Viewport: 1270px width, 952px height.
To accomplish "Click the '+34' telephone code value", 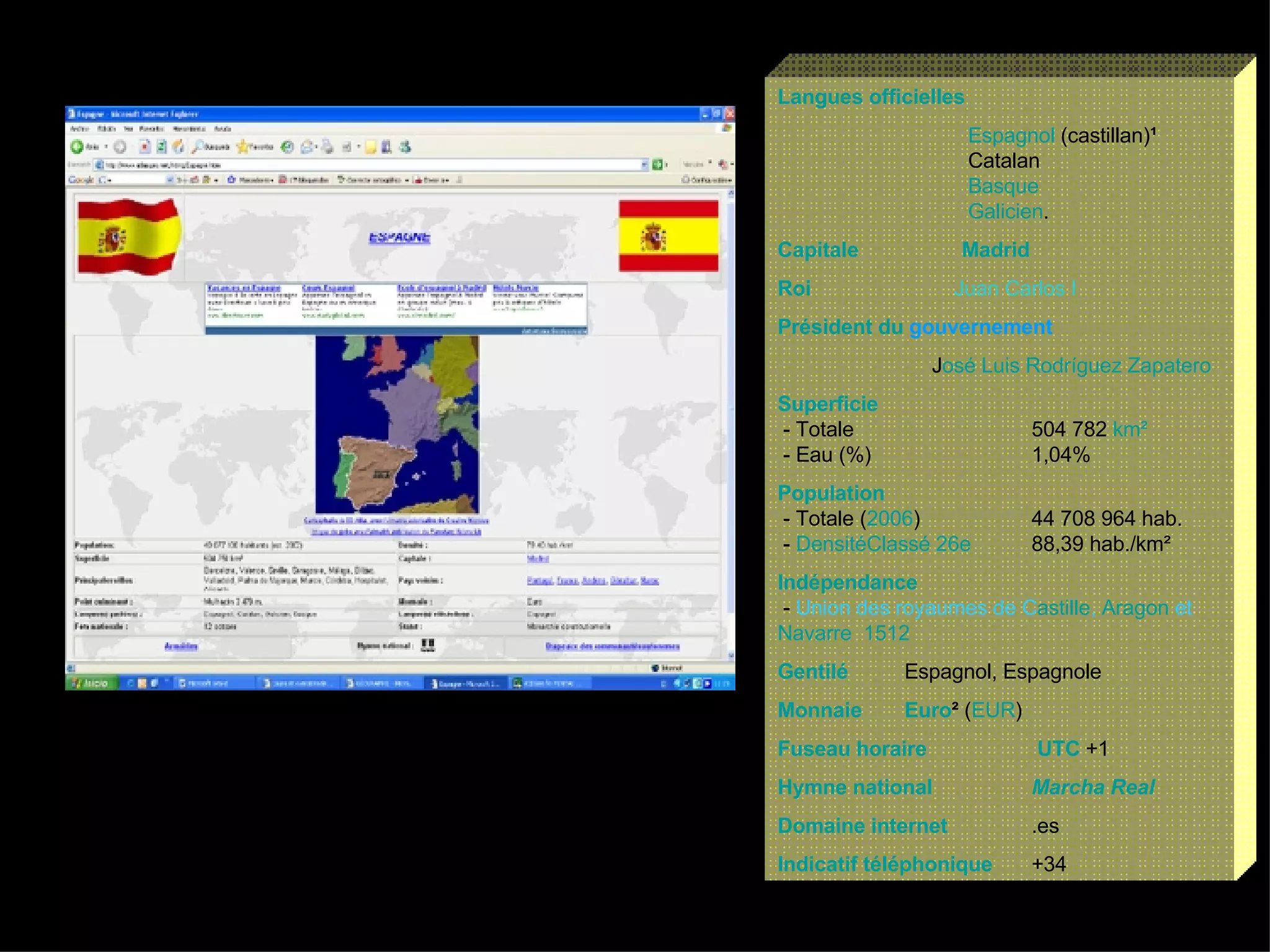I will (x=1049, y=864).
